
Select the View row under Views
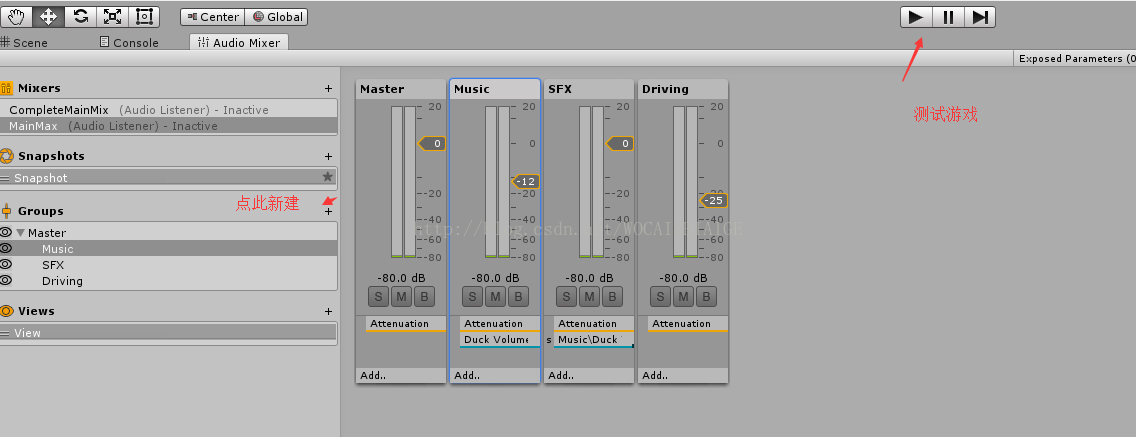(x=169, y=333)
